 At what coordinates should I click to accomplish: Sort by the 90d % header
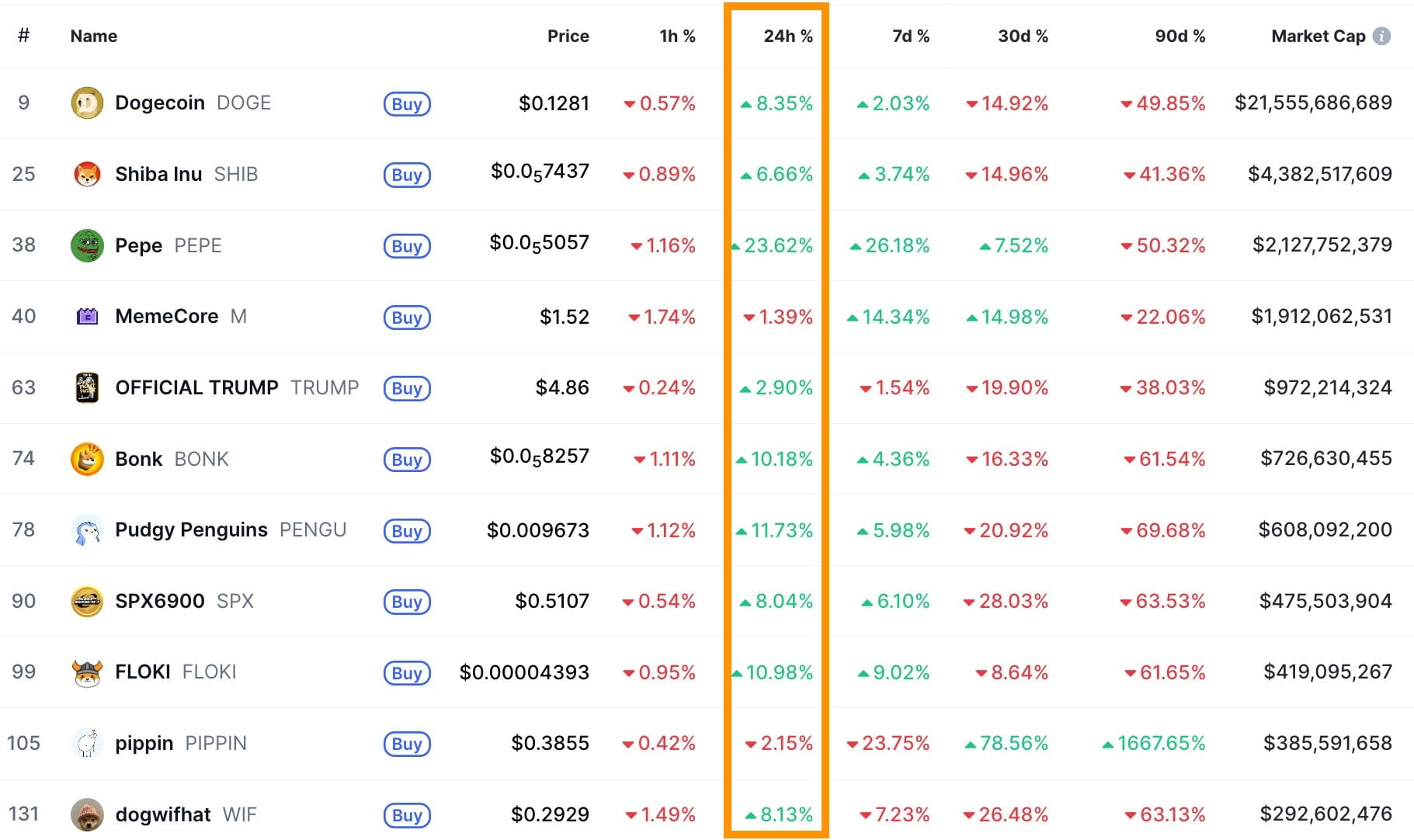pos(1179,36)
